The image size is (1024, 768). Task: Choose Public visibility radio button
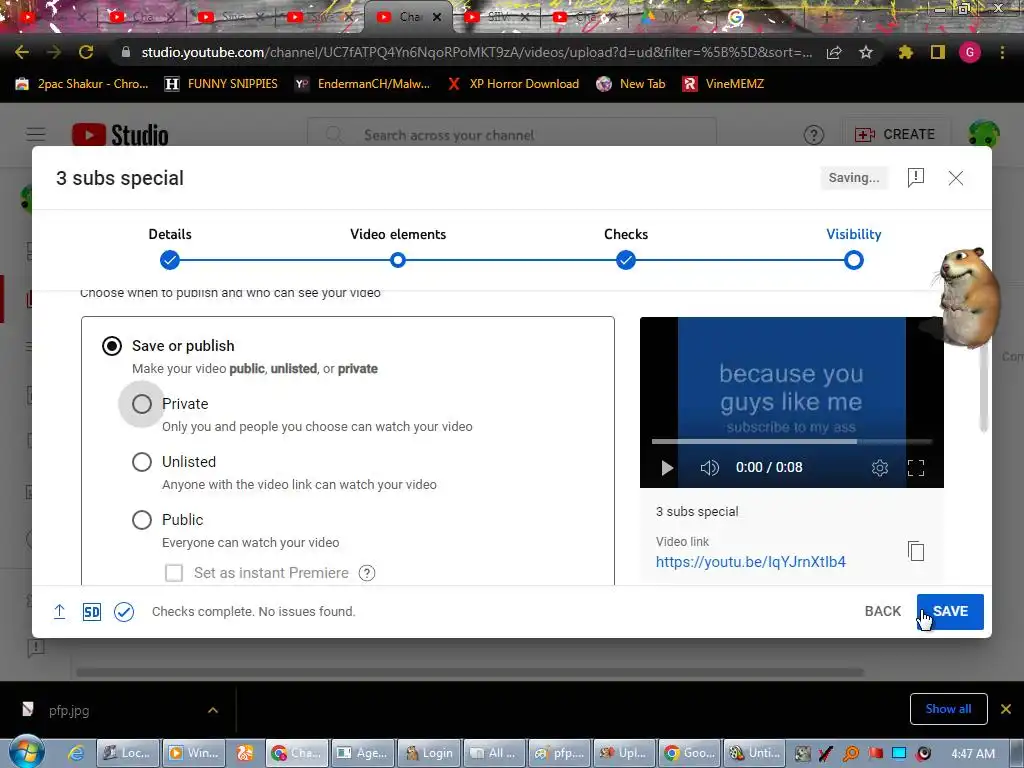(x=142, y=520)
